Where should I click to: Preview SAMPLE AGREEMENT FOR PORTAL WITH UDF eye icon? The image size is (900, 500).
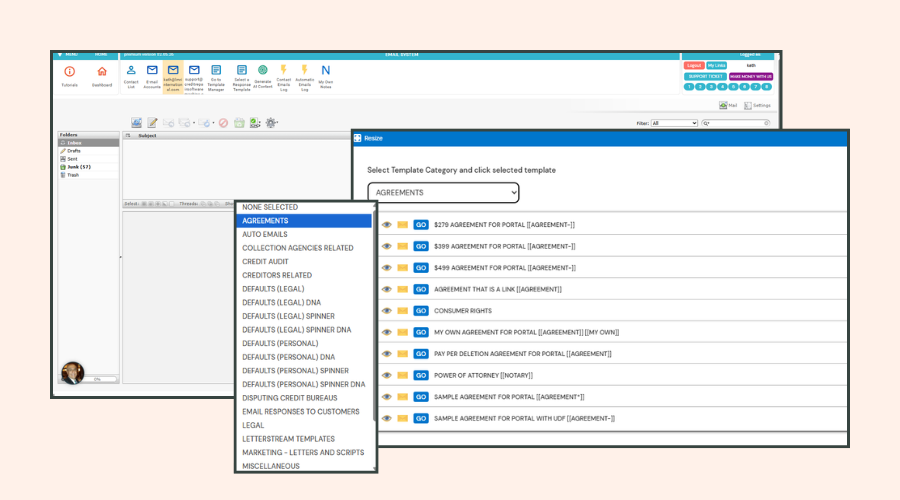coord(387,418)
